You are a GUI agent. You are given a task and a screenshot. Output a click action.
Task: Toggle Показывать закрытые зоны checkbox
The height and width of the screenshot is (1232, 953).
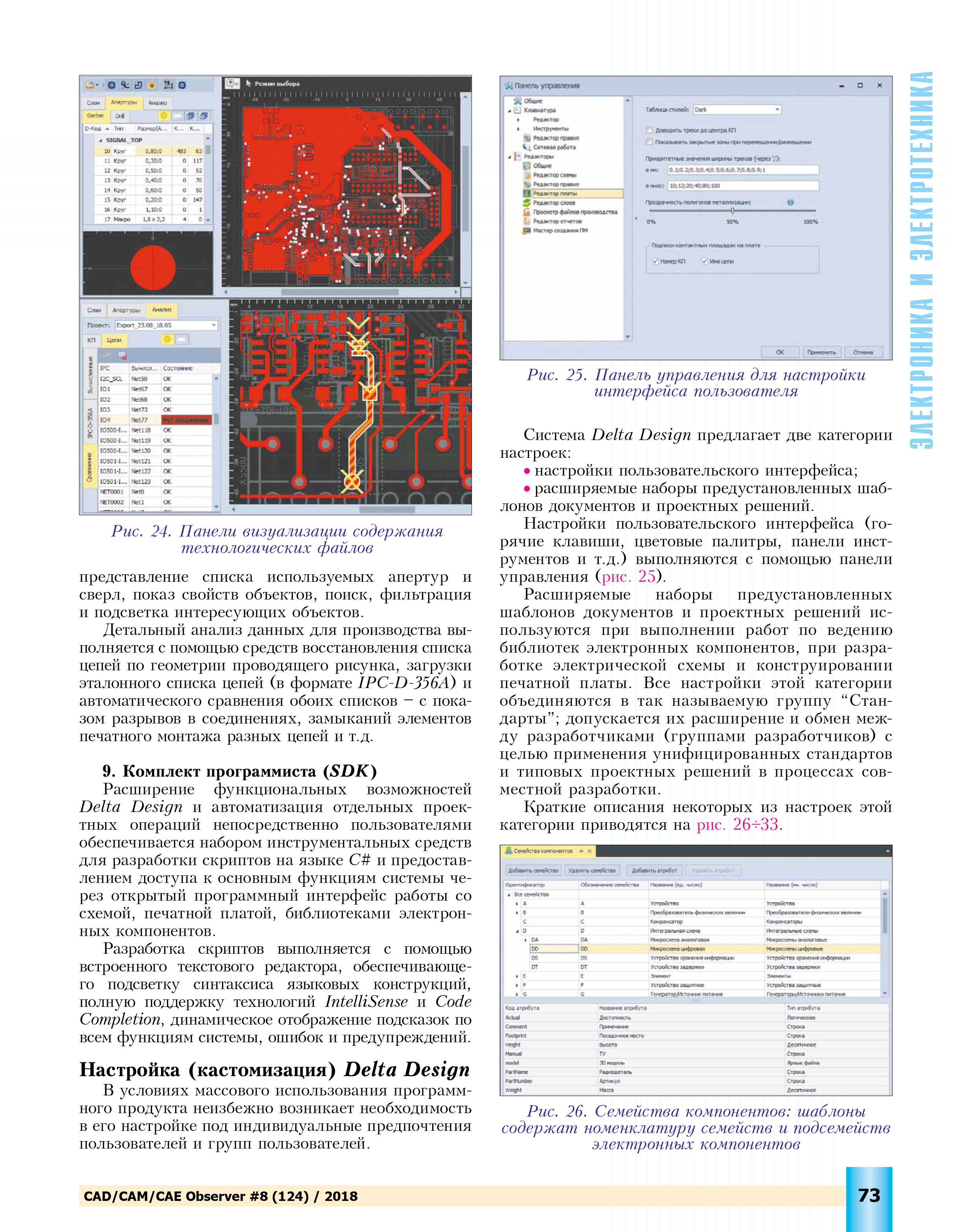coord(650,142)
